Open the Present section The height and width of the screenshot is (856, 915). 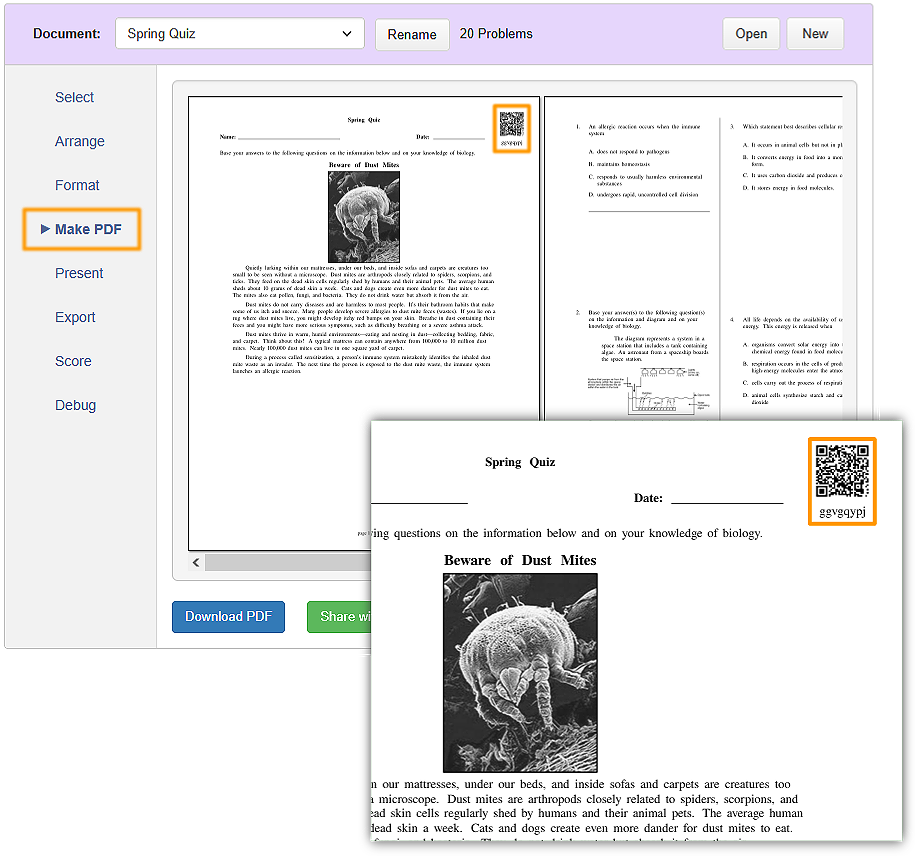click(x=79, y=273)
